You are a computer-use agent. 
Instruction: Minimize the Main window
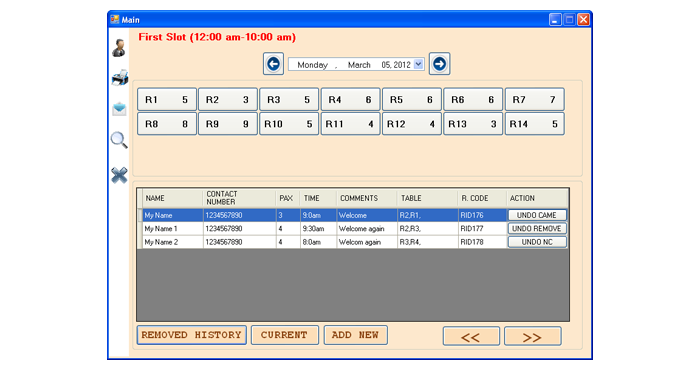pyautogui.click(x=555, y=20)
